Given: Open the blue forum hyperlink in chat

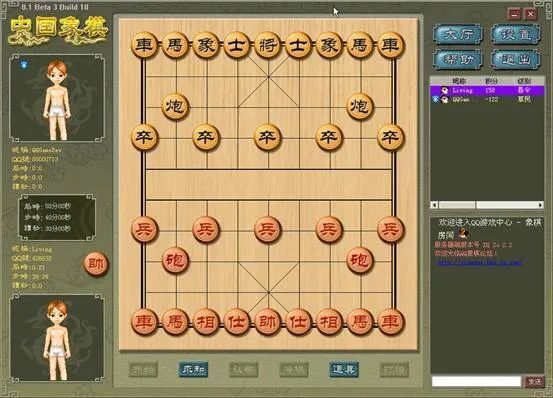Looking at the screenshot, I should 479,262.
